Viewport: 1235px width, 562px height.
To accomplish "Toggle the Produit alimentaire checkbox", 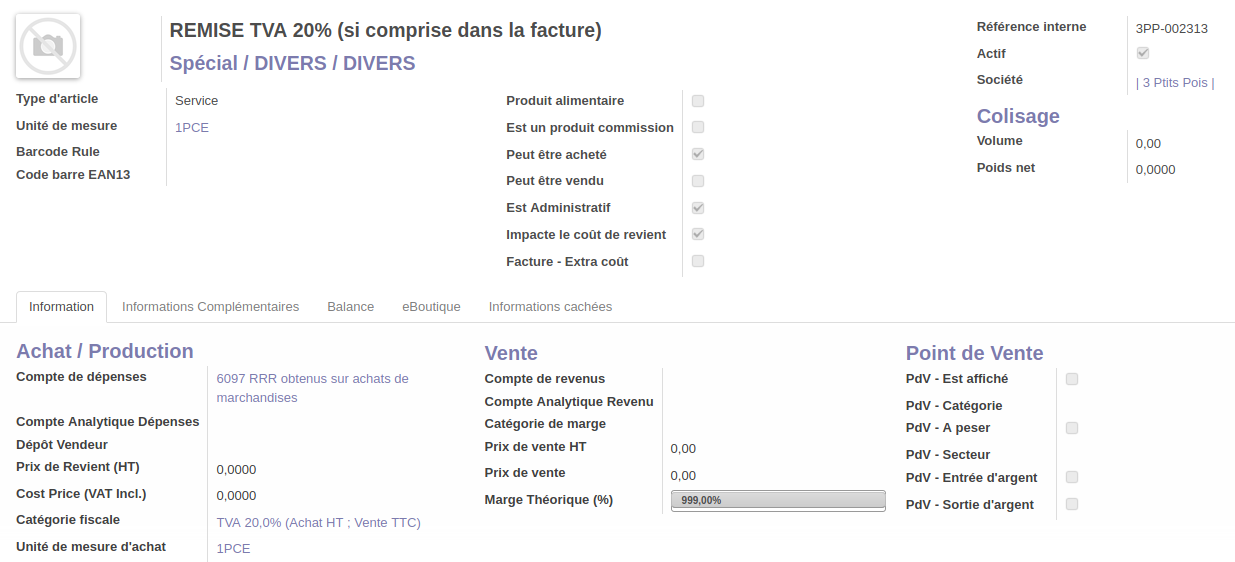I will (698, 101).
